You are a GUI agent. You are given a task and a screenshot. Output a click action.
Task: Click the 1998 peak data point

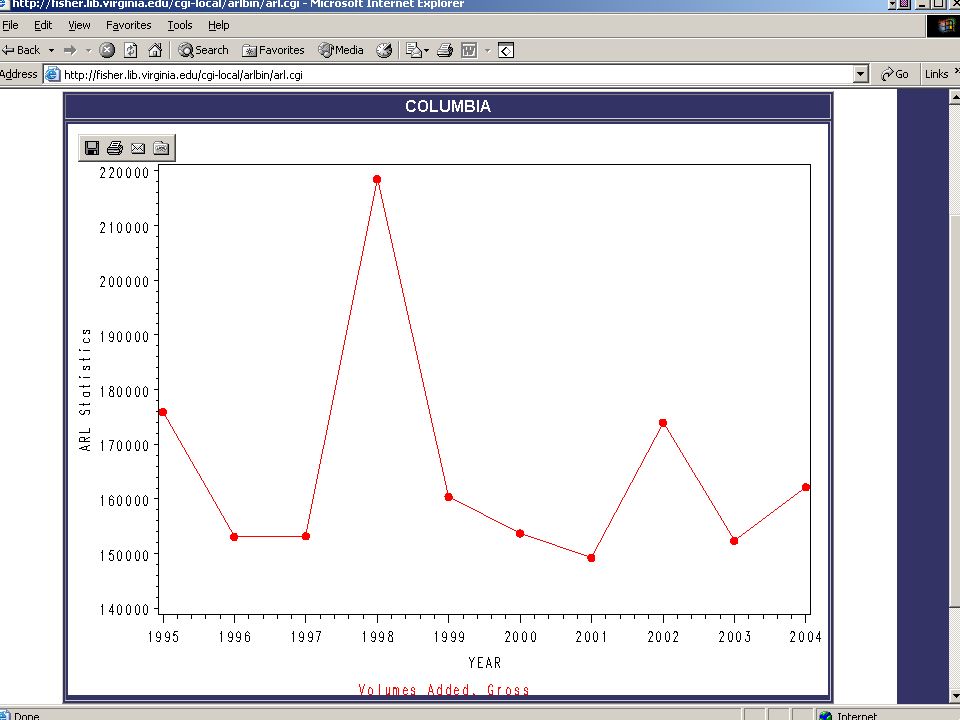point(377,179)
